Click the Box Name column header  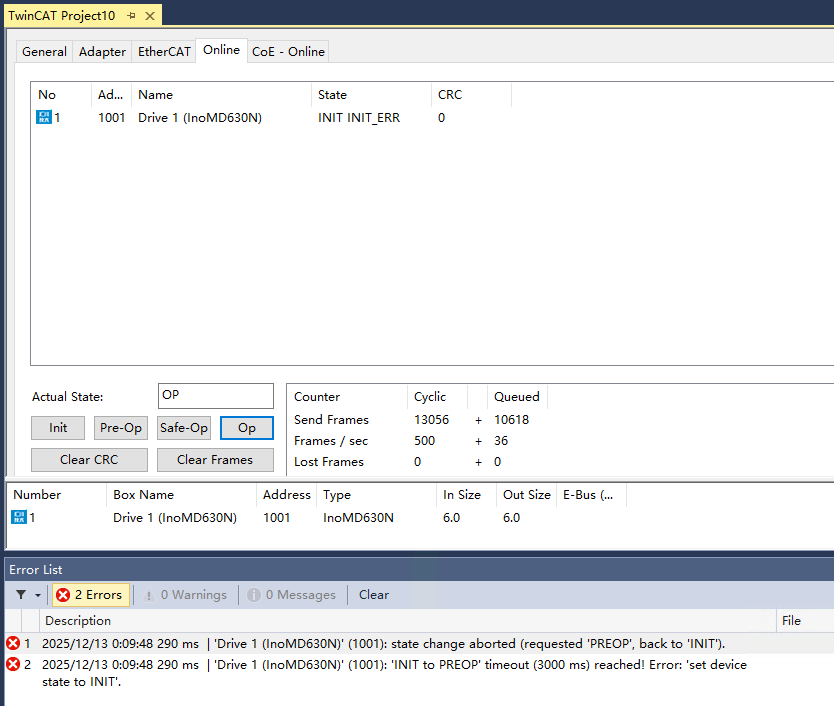181,495
